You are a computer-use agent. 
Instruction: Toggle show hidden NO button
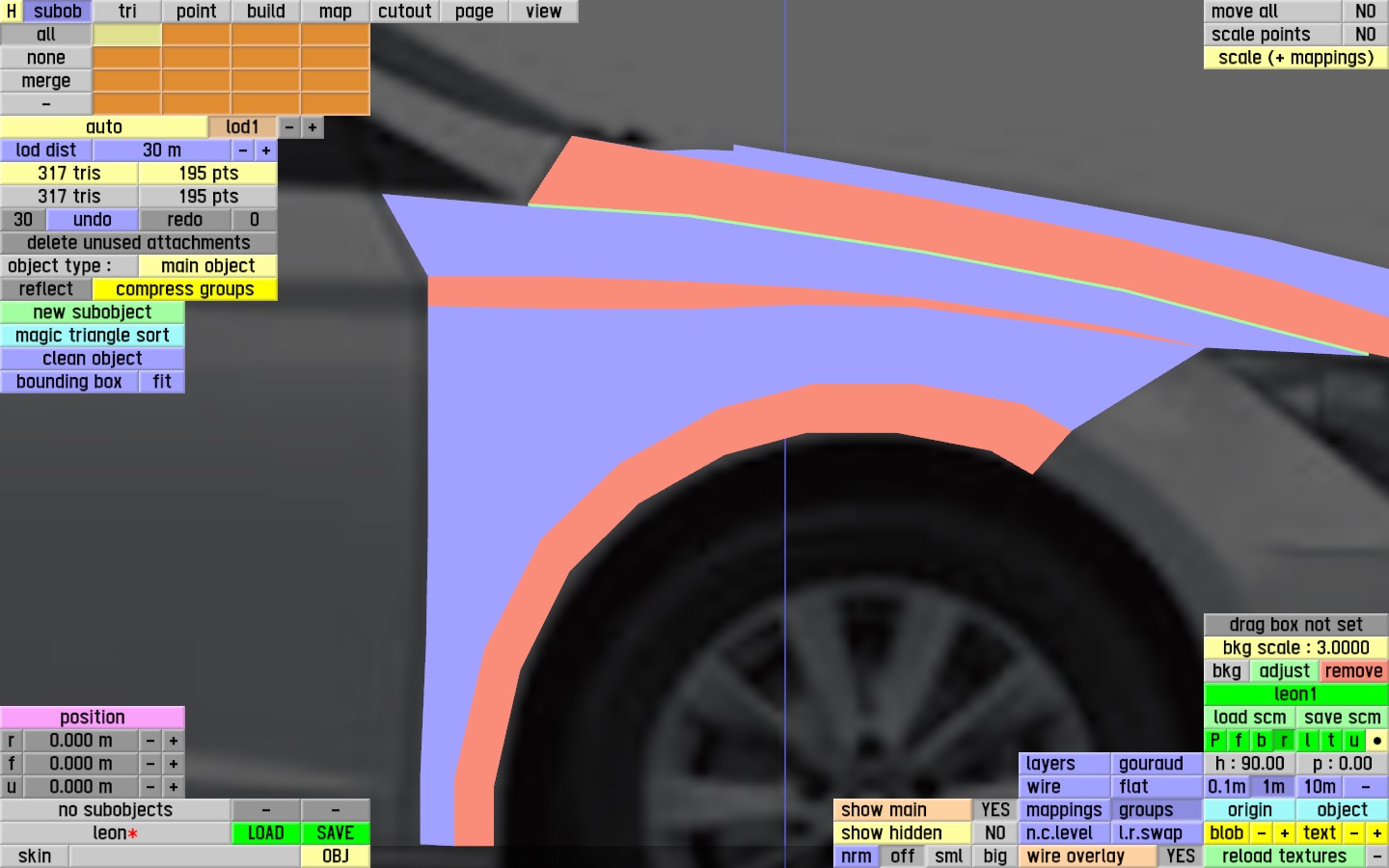pos(995,833)
